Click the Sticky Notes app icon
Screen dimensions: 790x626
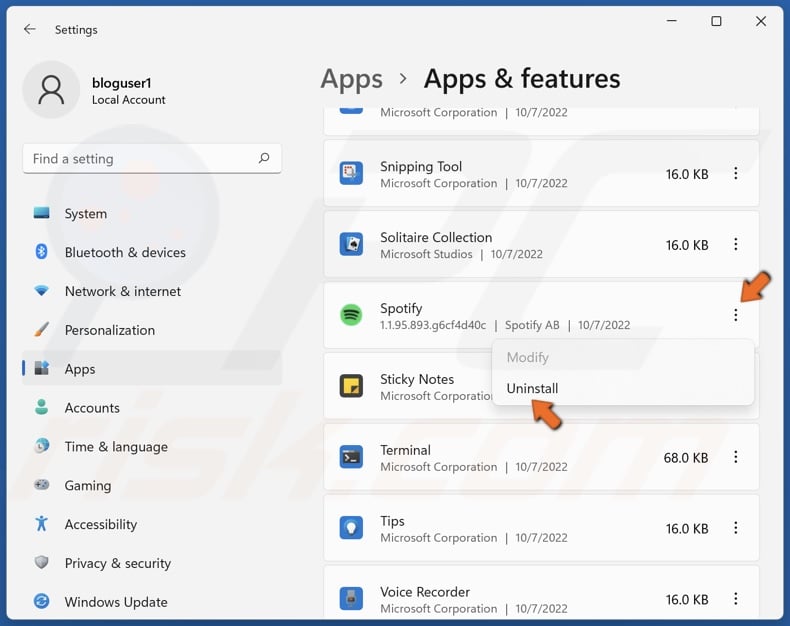351,386
